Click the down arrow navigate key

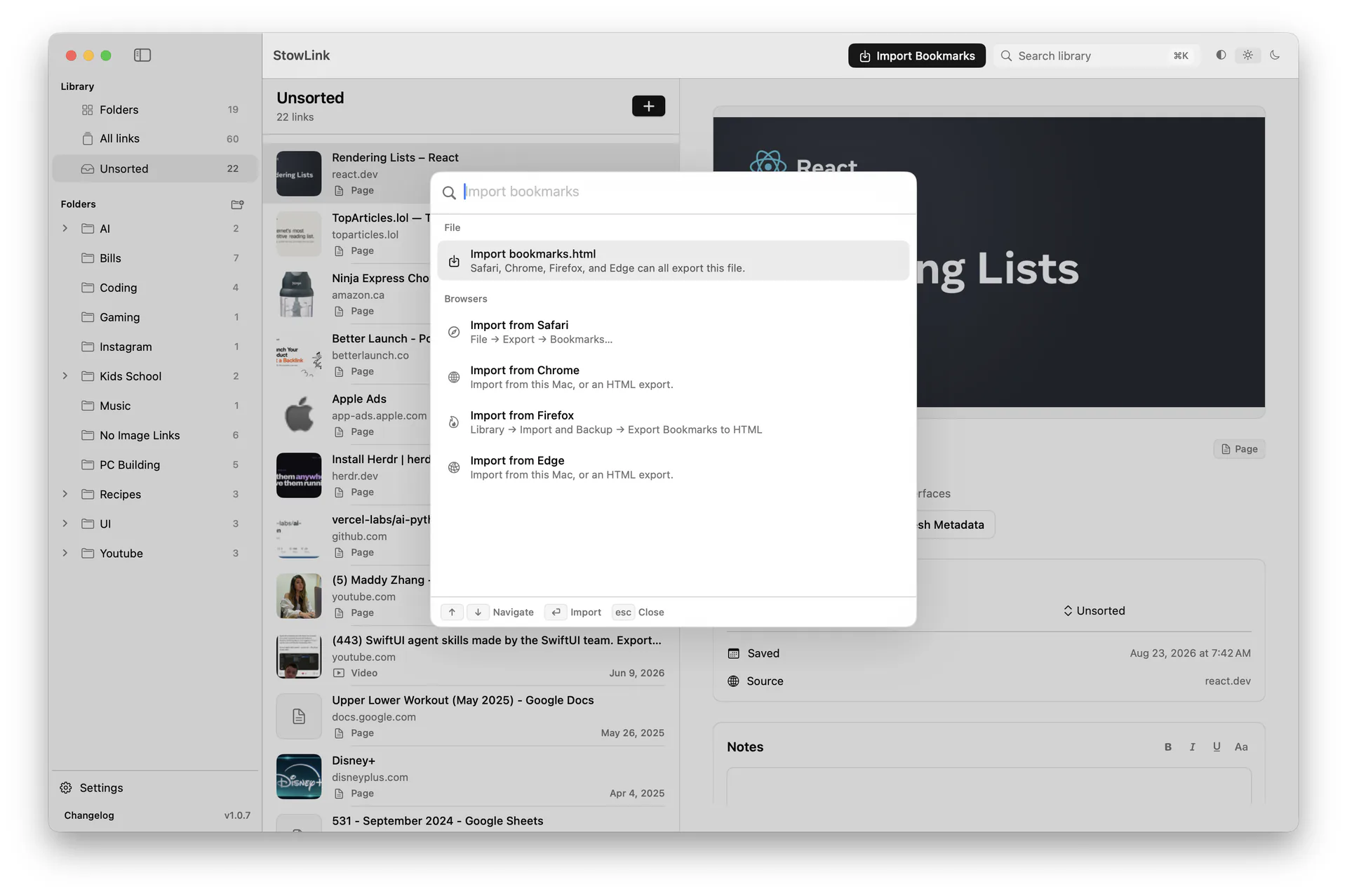[478, 612]
